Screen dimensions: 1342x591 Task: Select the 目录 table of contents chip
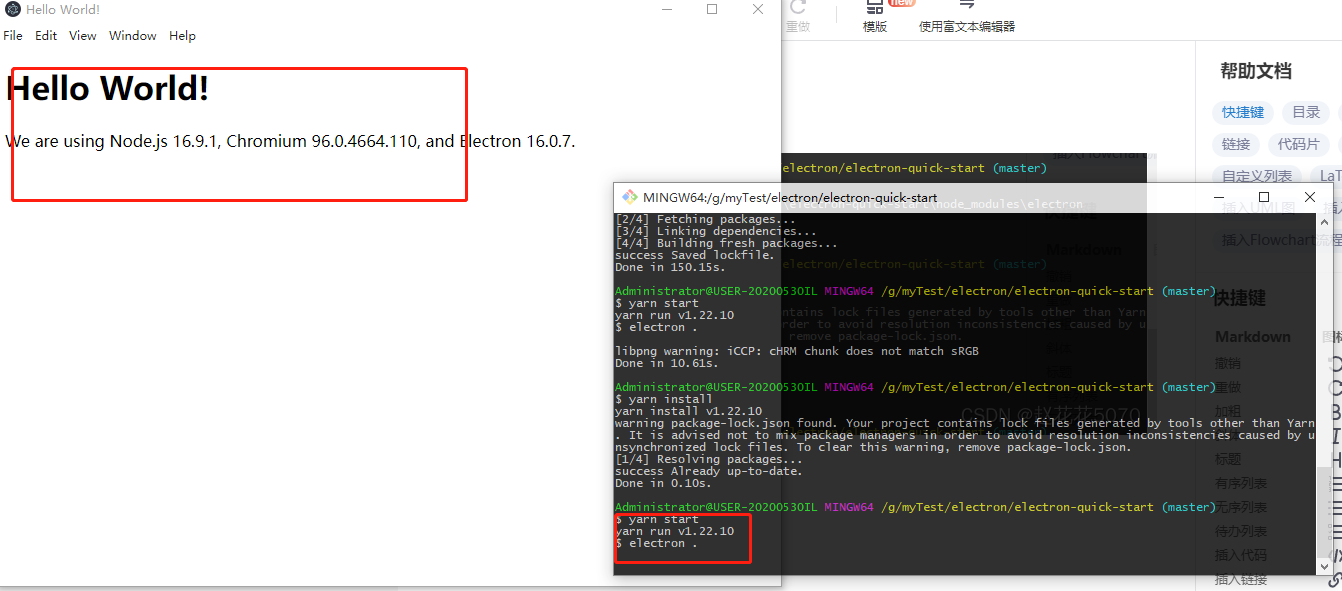[1306, 112]
